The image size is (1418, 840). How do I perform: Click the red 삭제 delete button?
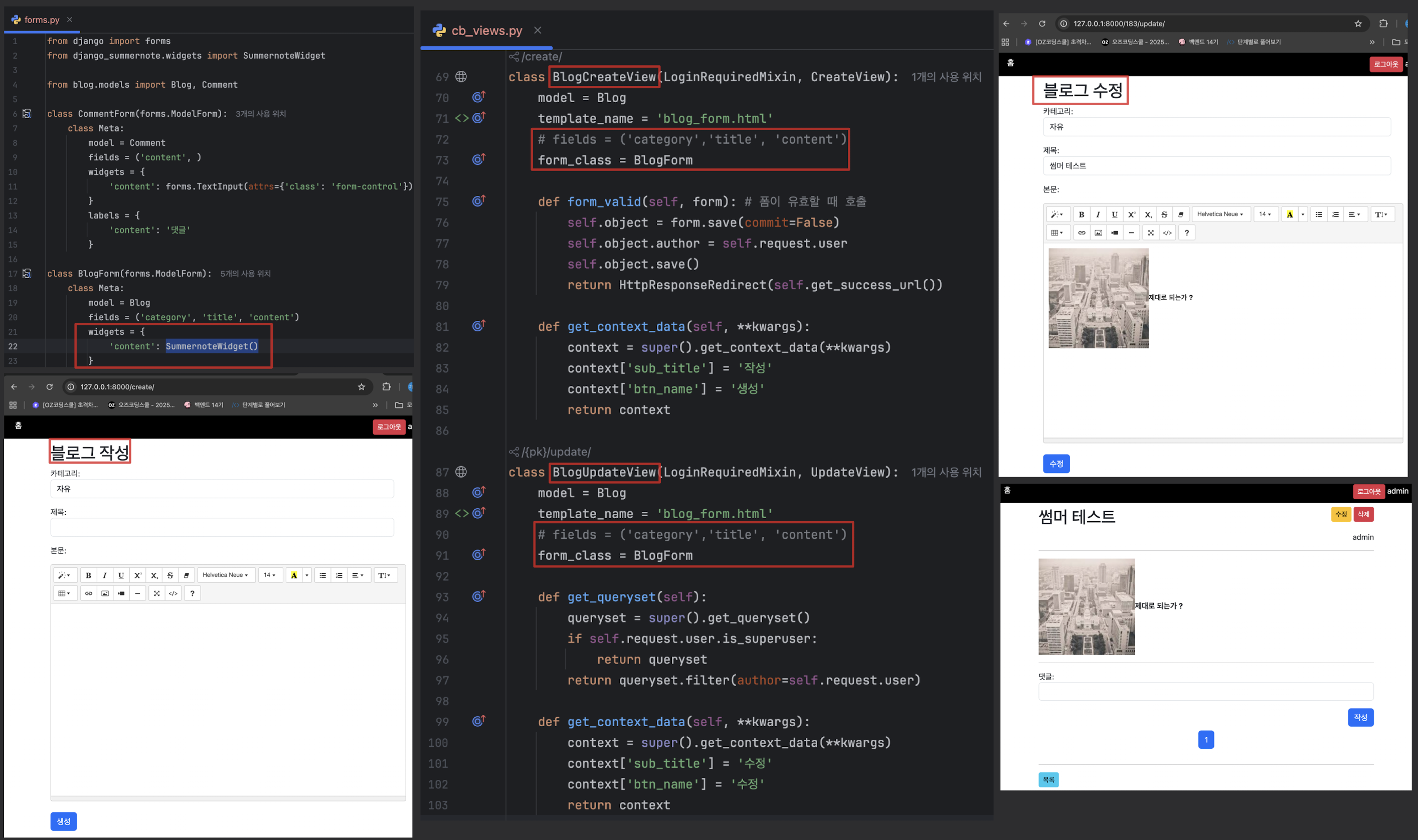[1364, 515]
